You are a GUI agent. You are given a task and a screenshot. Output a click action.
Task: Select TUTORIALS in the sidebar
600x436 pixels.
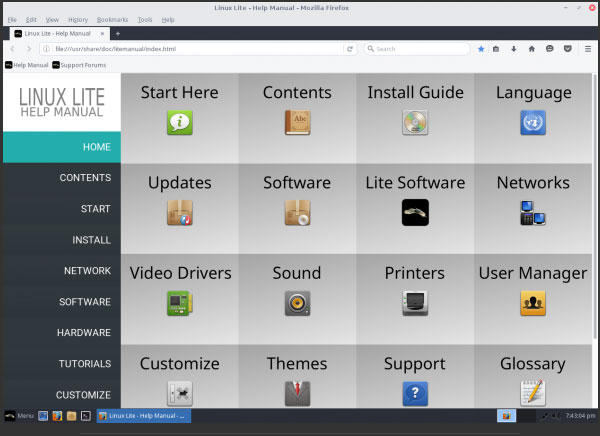tap(62, 364)
